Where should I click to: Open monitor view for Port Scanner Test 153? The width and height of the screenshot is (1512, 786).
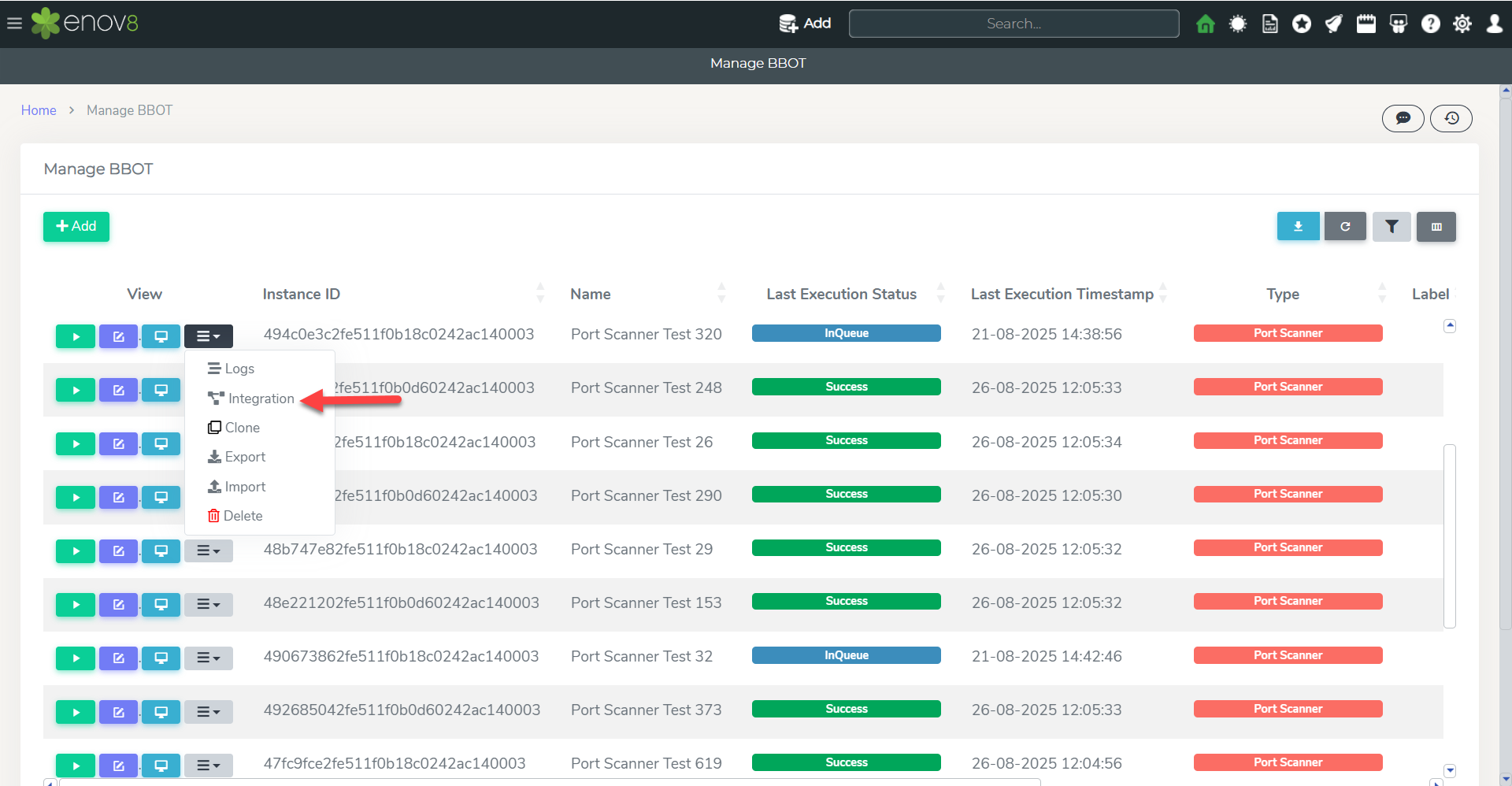(161, 605)
